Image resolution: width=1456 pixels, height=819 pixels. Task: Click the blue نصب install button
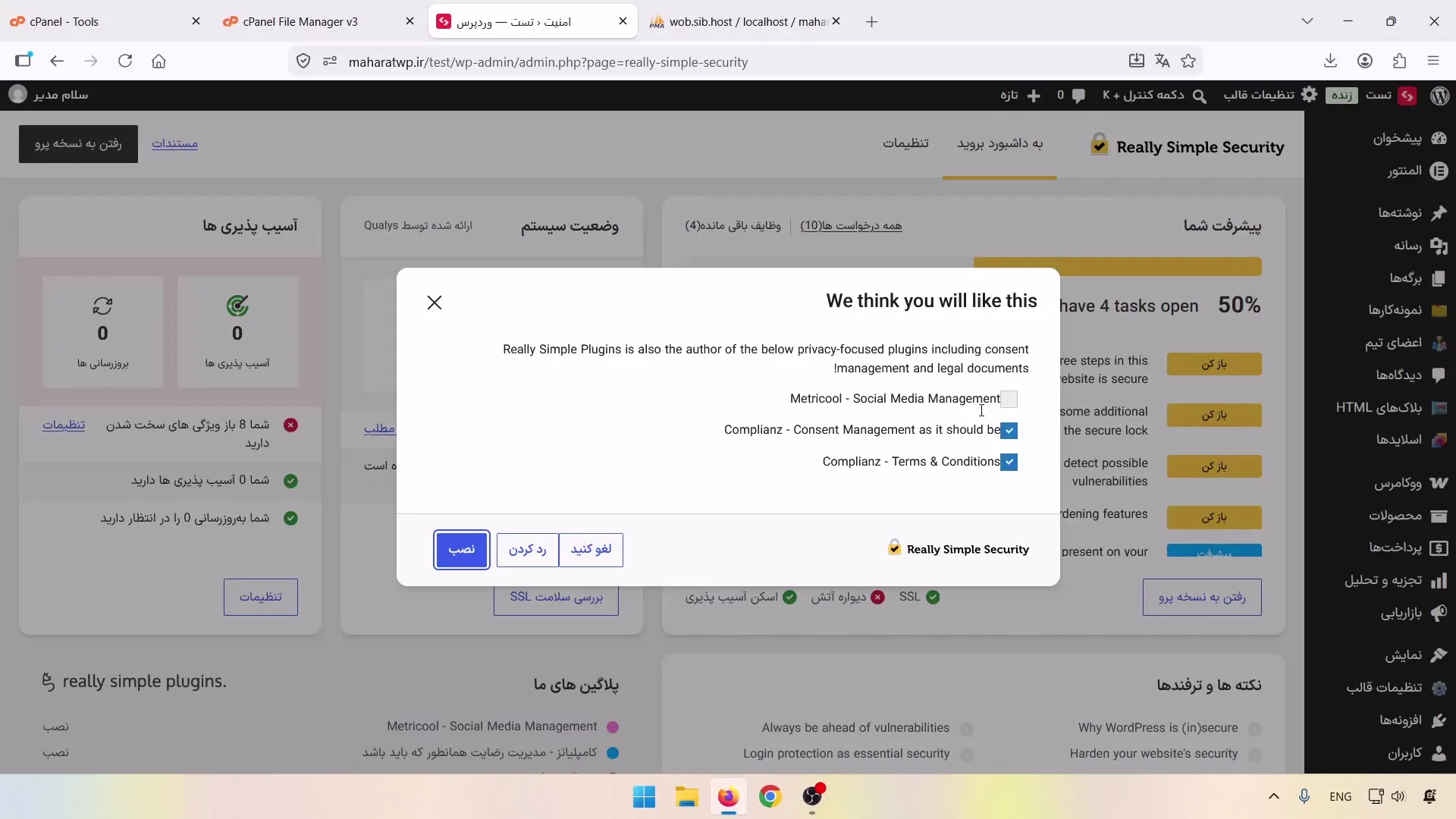(461, 549)
